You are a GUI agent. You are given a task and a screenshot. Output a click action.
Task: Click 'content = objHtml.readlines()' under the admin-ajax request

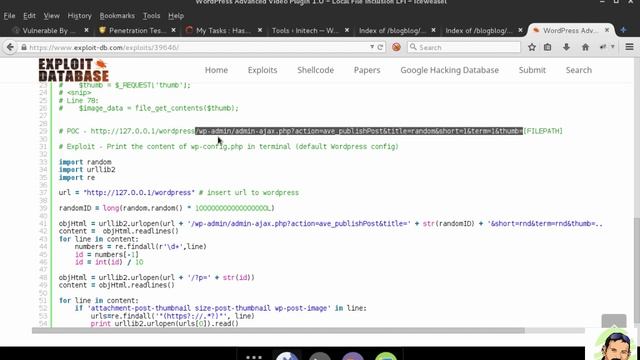click(119, 231)
